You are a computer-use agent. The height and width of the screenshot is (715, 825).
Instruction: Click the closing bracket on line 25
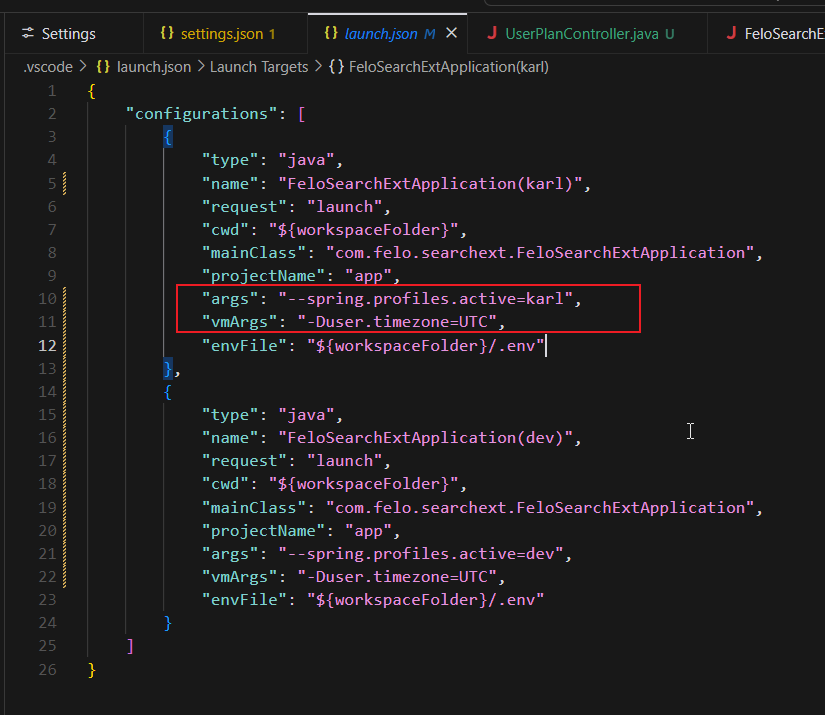pos(130,646)
